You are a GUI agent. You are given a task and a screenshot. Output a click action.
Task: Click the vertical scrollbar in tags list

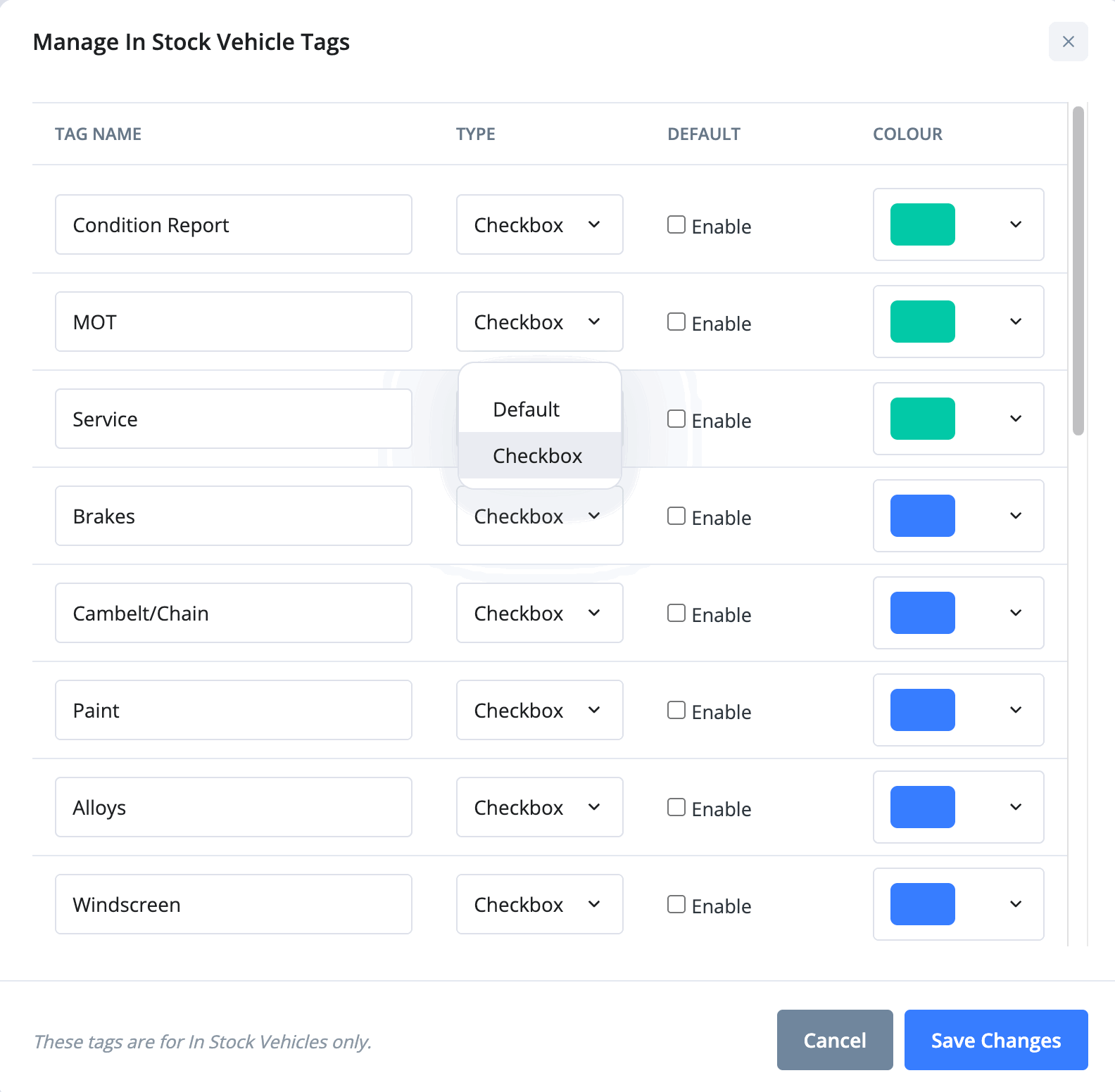coord(1078,271)
